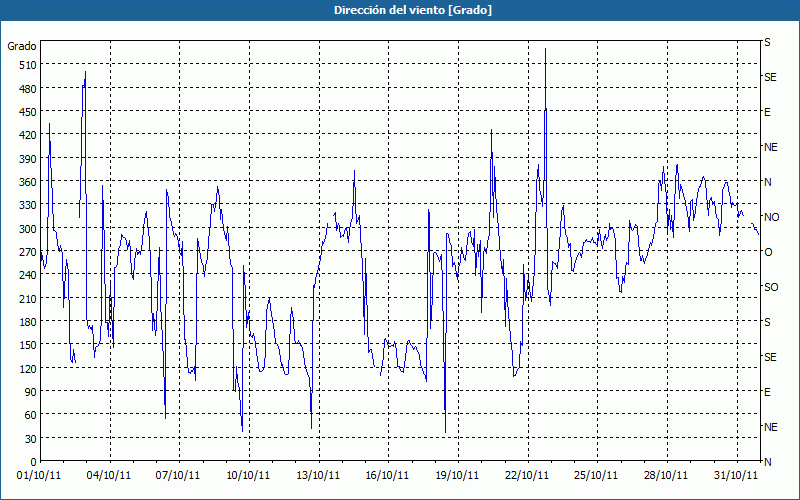Click the date label 07/10/11
Image resolution: width=800 pixels, height=500 pixels.
coord(178,476)
